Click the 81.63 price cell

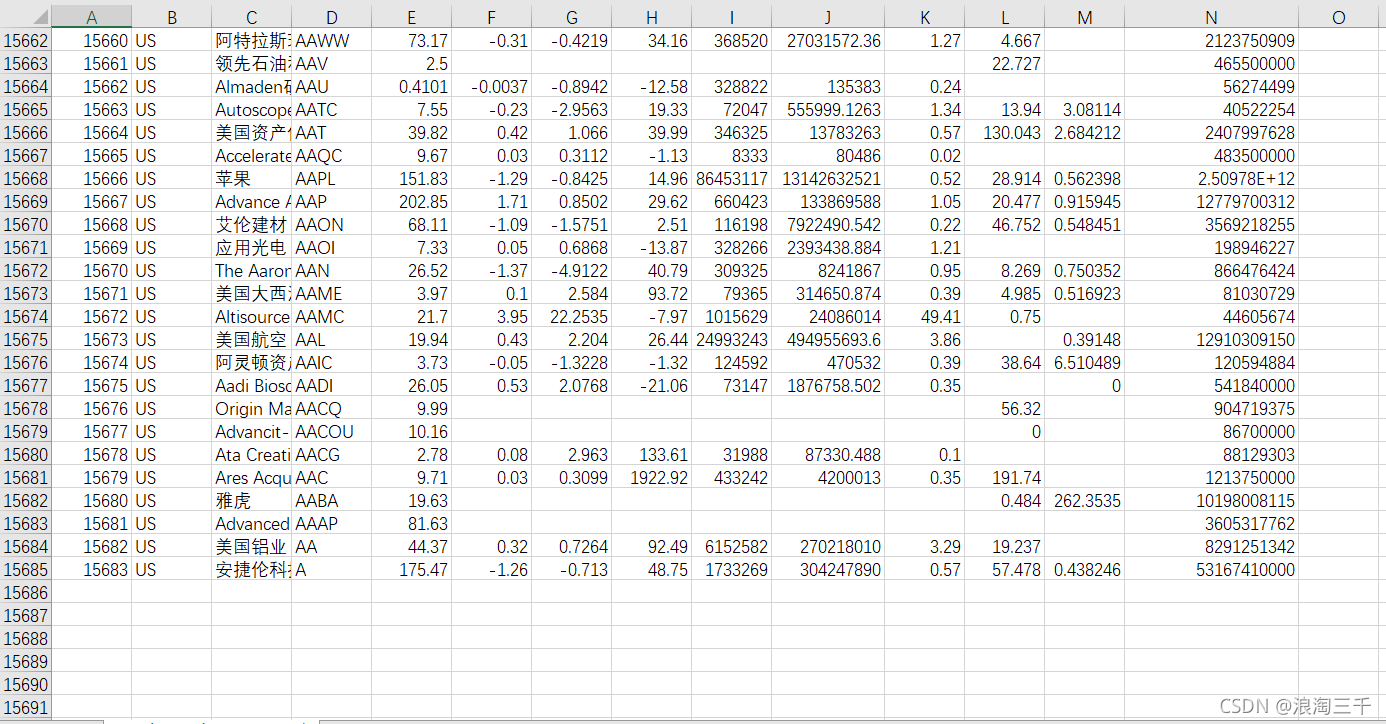pos(412,524)
